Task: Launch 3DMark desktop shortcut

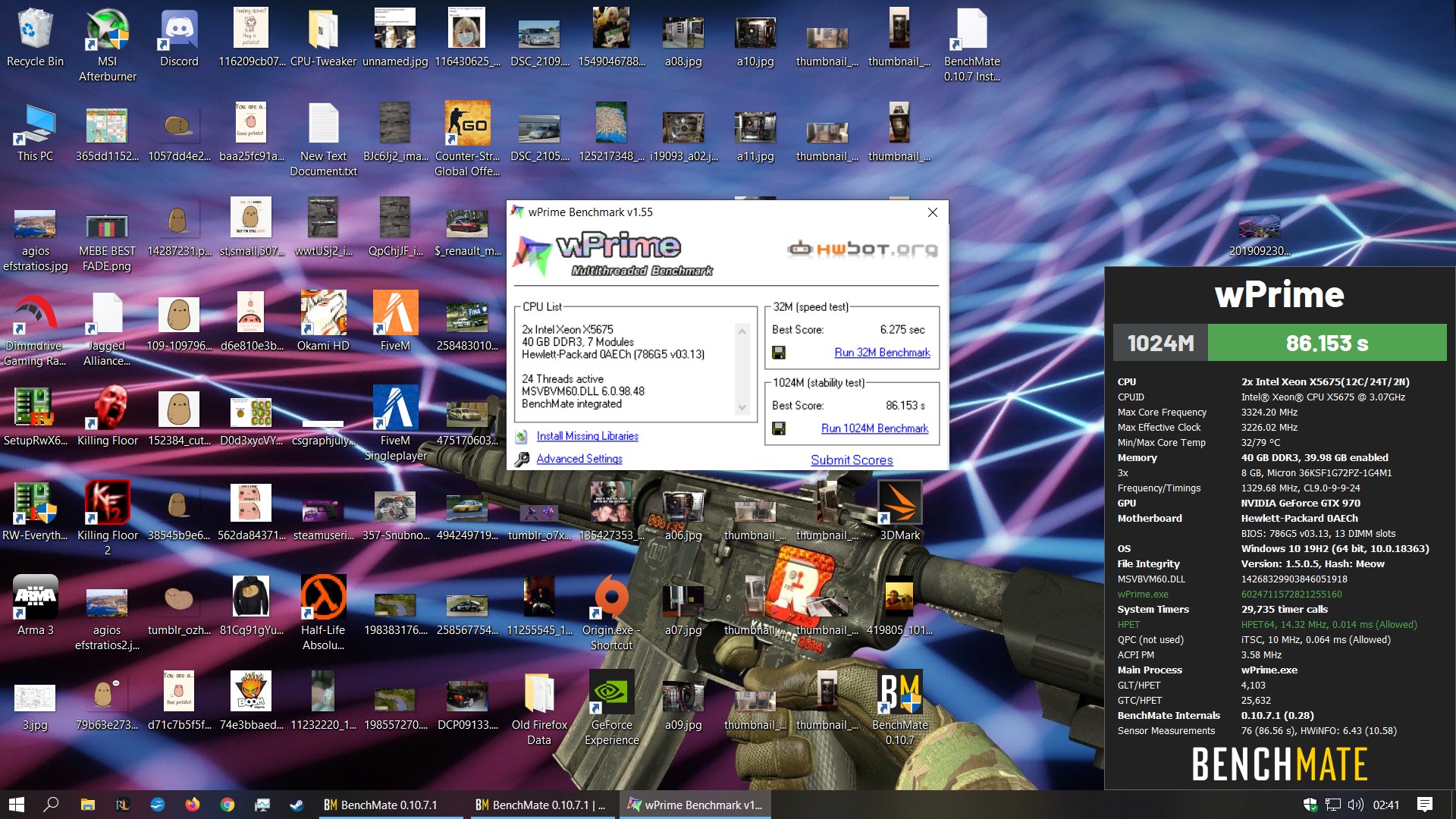Action: (x=899, y=512)
